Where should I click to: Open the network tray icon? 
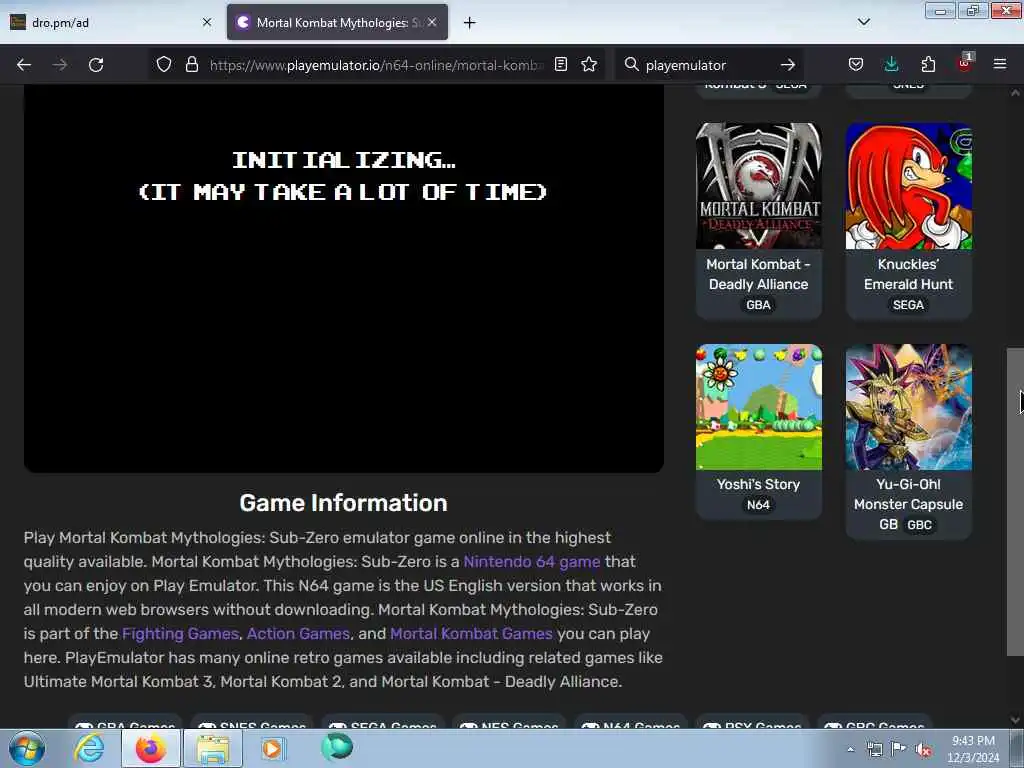coord(874,750)
